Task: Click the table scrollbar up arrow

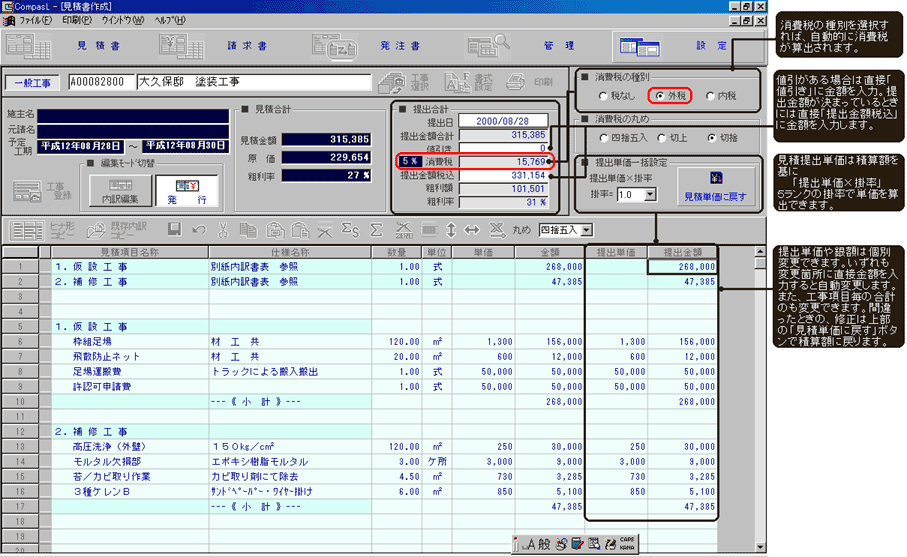Action: click(760, 252)
